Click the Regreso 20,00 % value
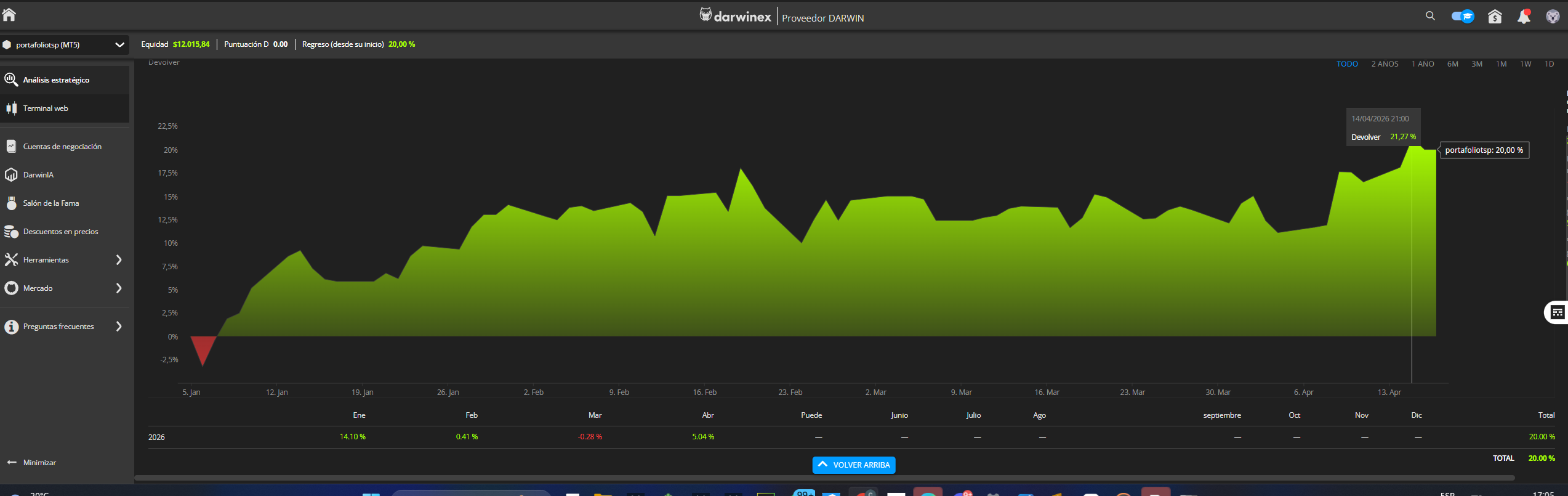Viewport: 1568px width, 496px height. coord(401,44)
